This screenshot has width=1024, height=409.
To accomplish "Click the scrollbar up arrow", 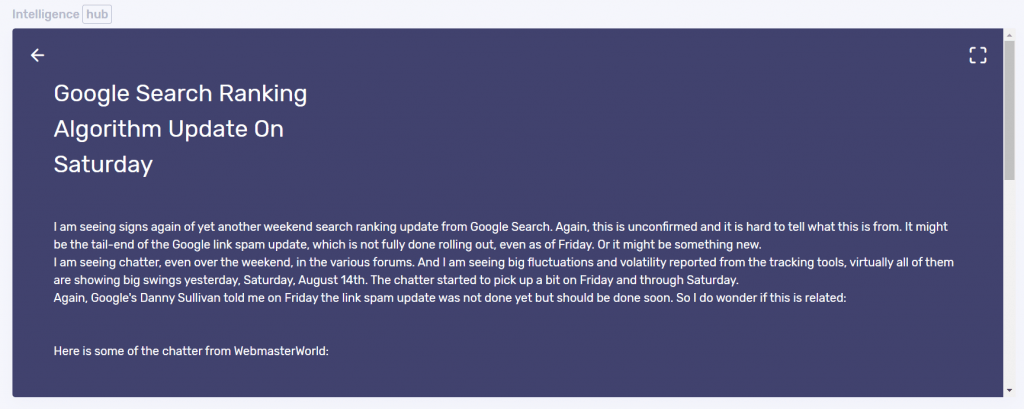I will point(1009,35).
